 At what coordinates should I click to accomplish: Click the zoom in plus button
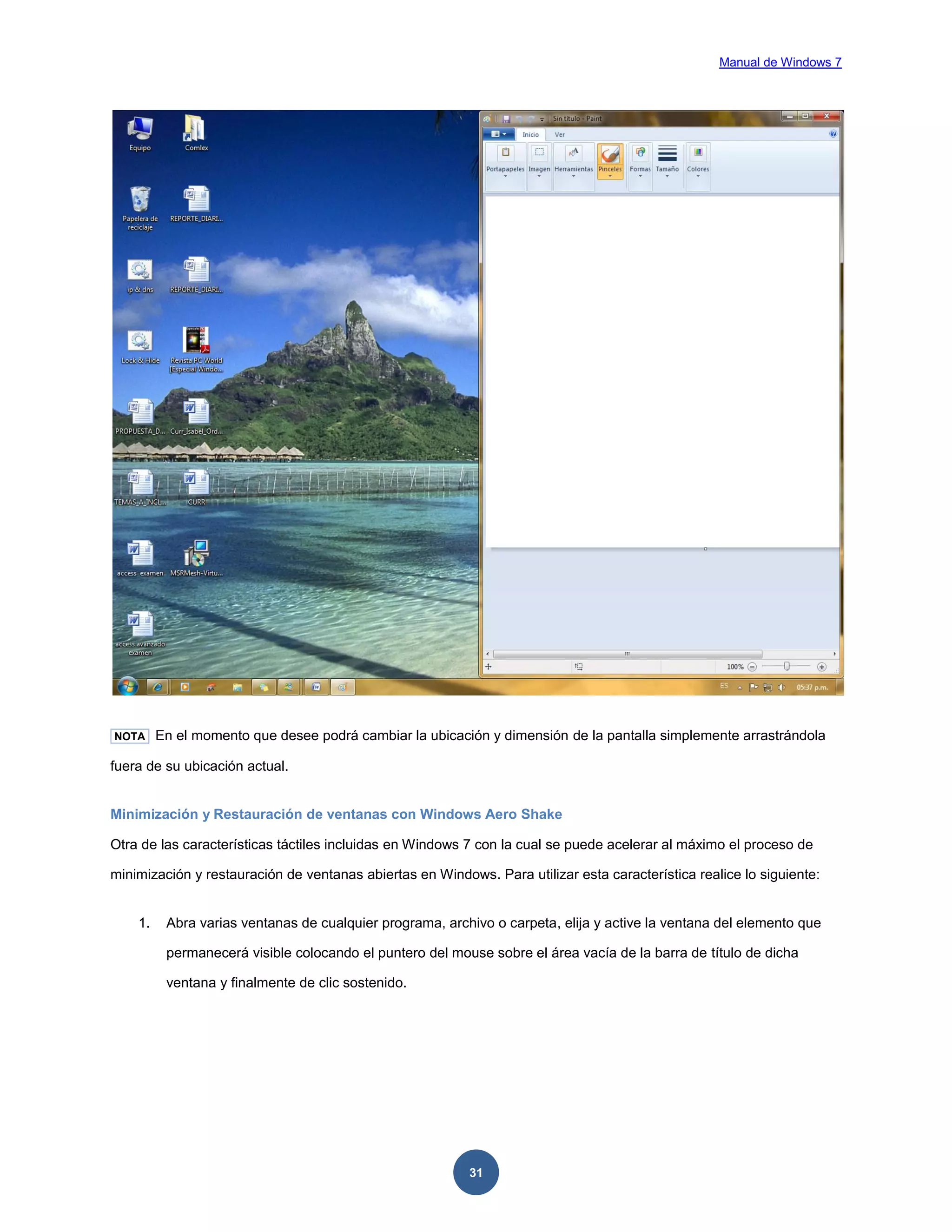pyautogui.click(x=822, y=667)
